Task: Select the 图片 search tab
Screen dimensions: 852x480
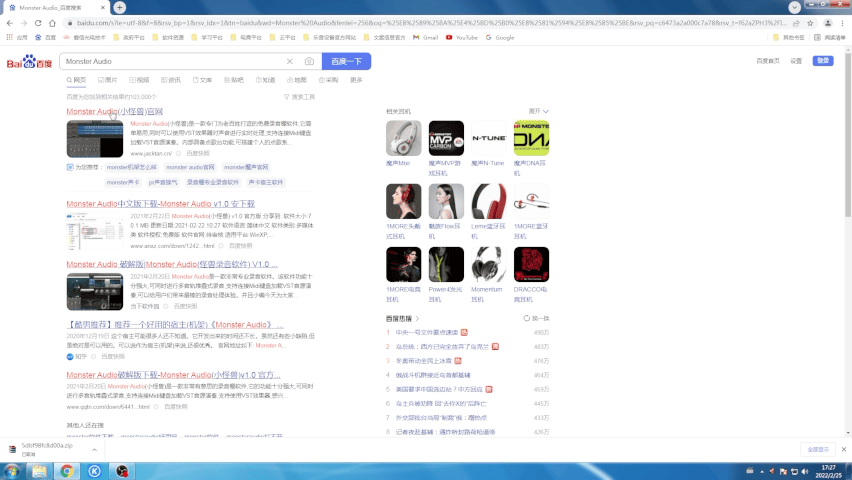Action: tap(108, 80)
